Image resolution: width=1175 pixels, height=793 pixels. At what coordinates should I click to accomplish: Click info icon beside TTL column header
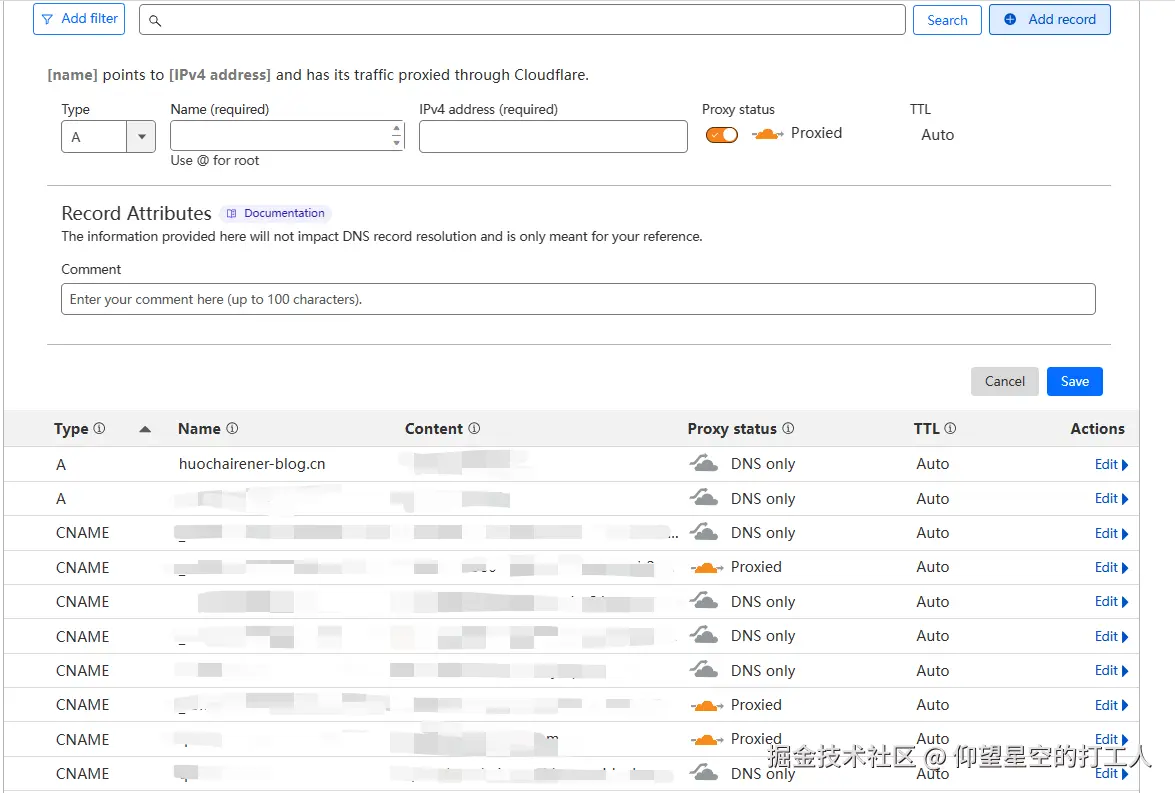point(950,428)
